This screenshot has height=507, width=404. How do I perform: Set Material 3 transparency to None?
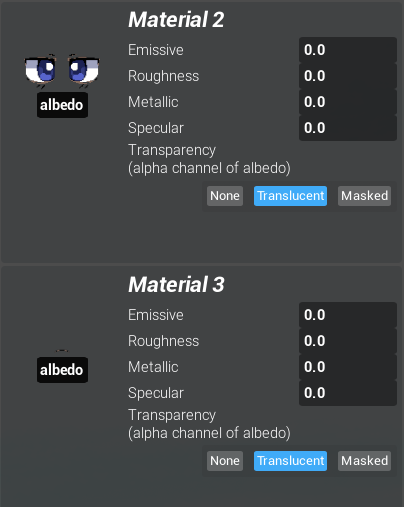point(225,461)
